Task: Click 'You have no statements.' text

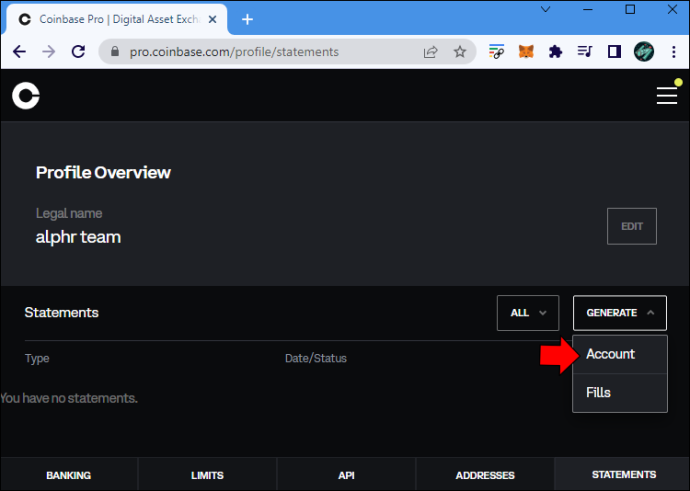Action: point(69,398)
